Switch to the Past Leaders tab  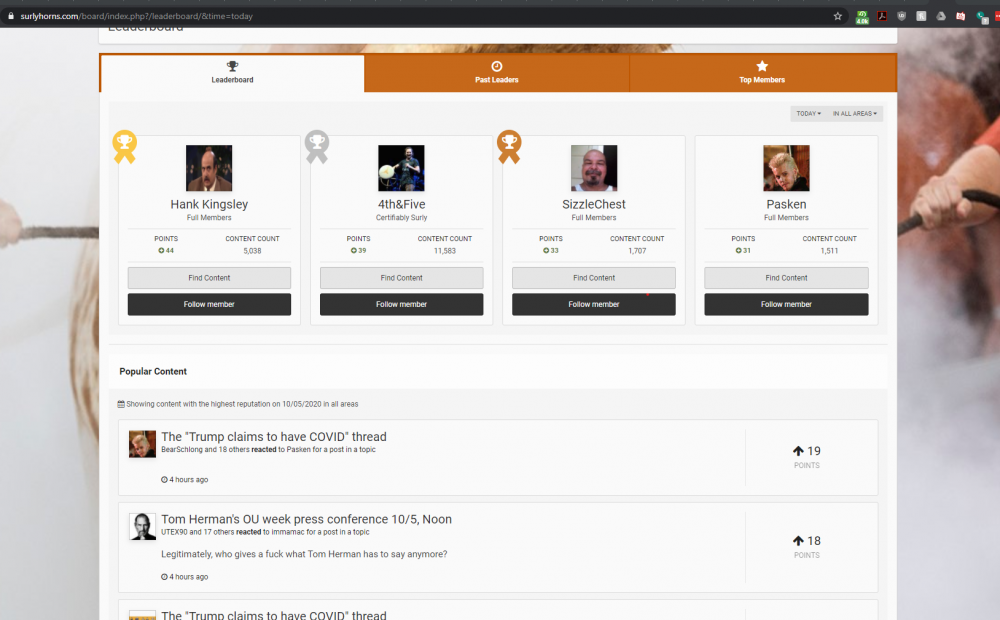pos(497,73)
